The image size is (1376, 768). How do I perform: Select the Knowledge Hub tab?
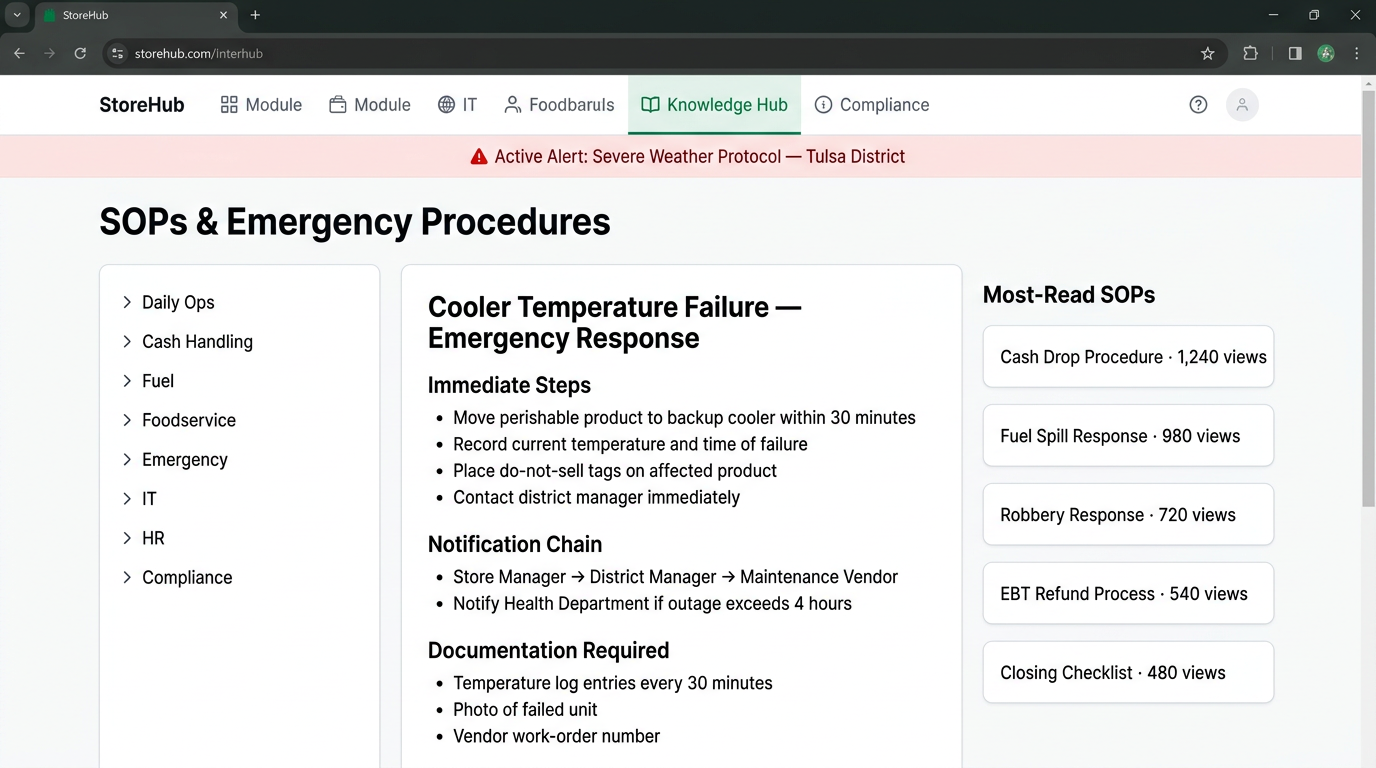pos(714,105)
